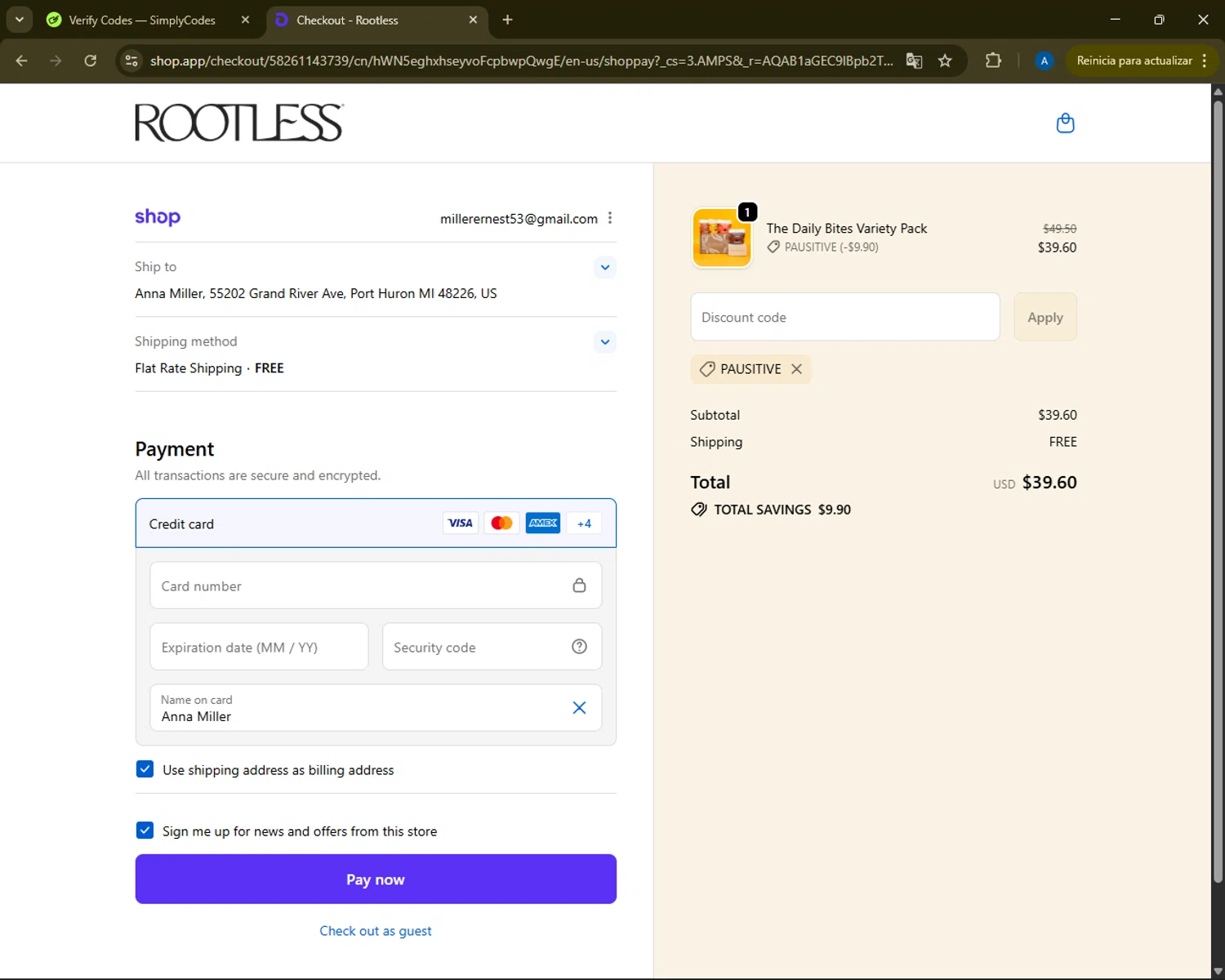Expand the Shipping method section
Viewport: 1225px width, 980px height.
605,342
